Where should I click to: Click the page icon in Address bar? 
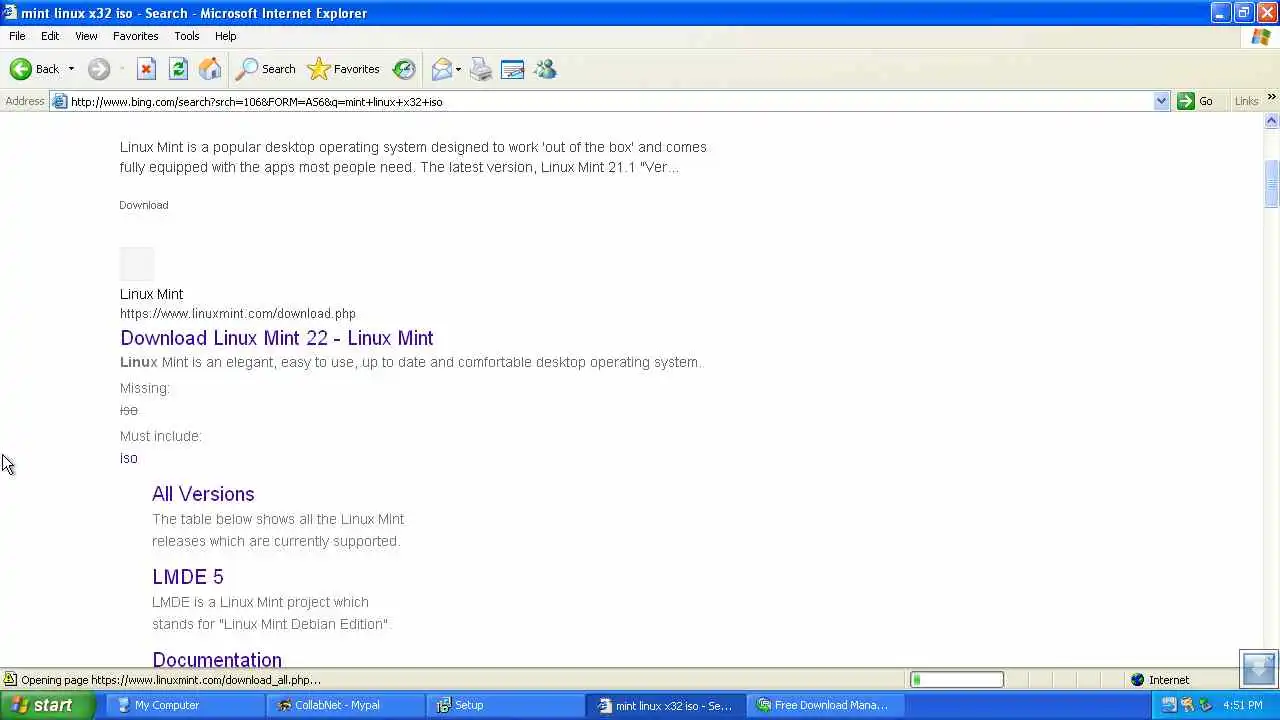tap(60, 101)
